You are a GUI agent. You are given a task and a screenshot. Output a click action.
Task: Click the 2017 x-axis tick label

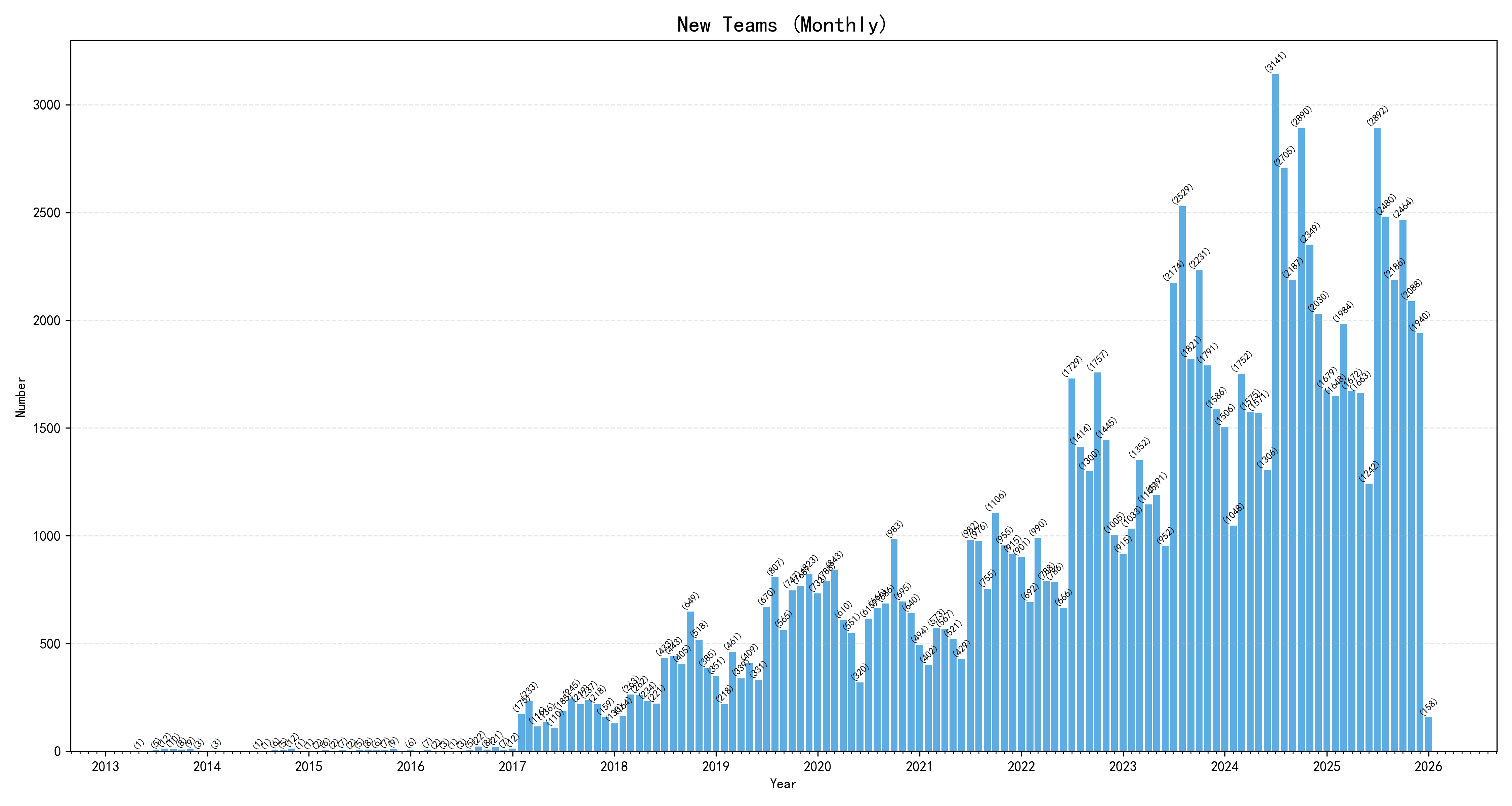tap(512, 767)
